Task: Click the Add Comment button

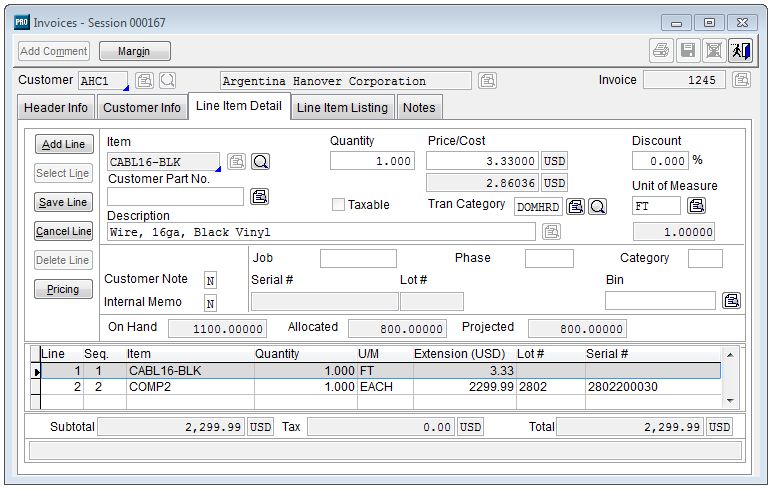Action: (54, 51)
